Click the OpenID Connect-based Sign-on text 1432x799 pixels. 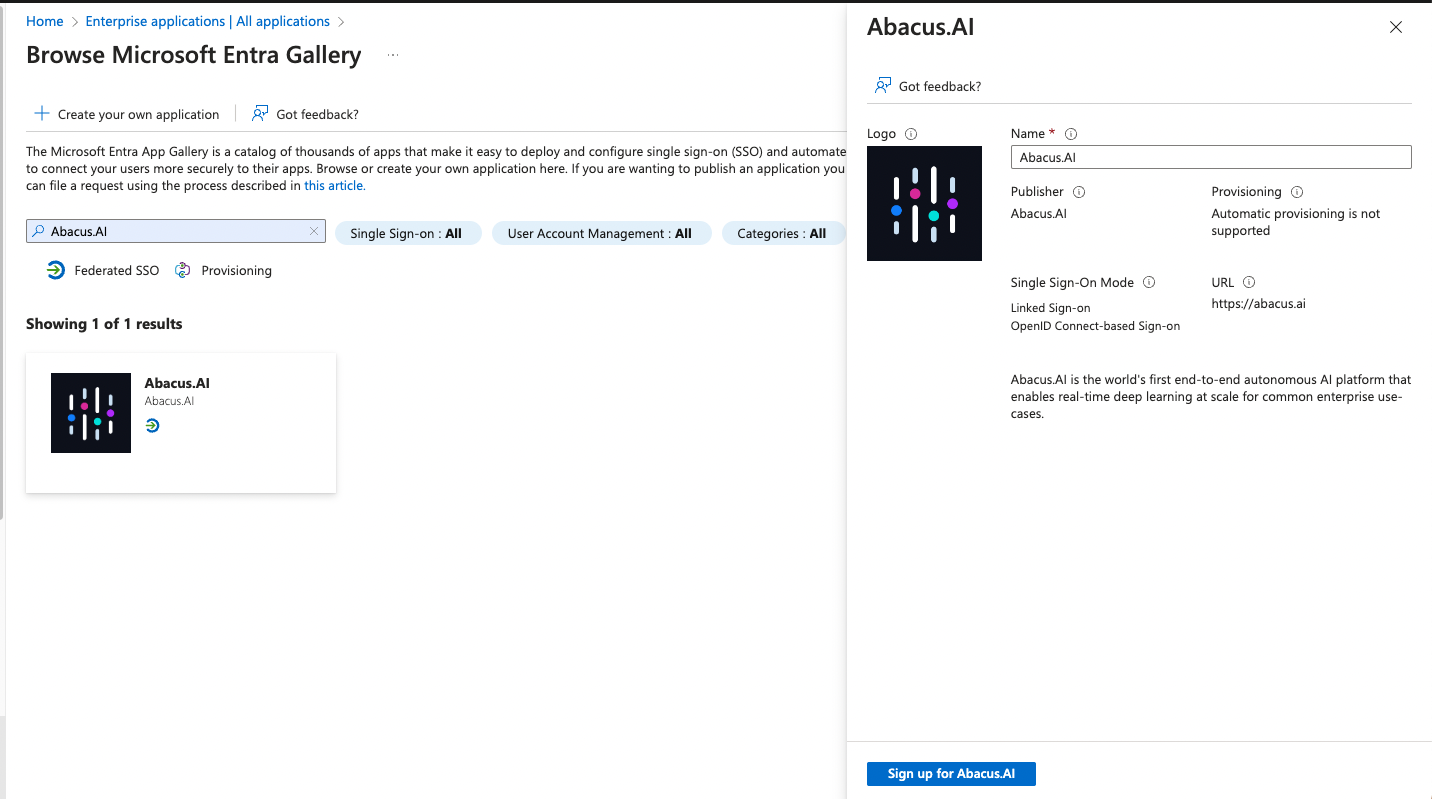pyautogui.click(x=1095, y=326)
